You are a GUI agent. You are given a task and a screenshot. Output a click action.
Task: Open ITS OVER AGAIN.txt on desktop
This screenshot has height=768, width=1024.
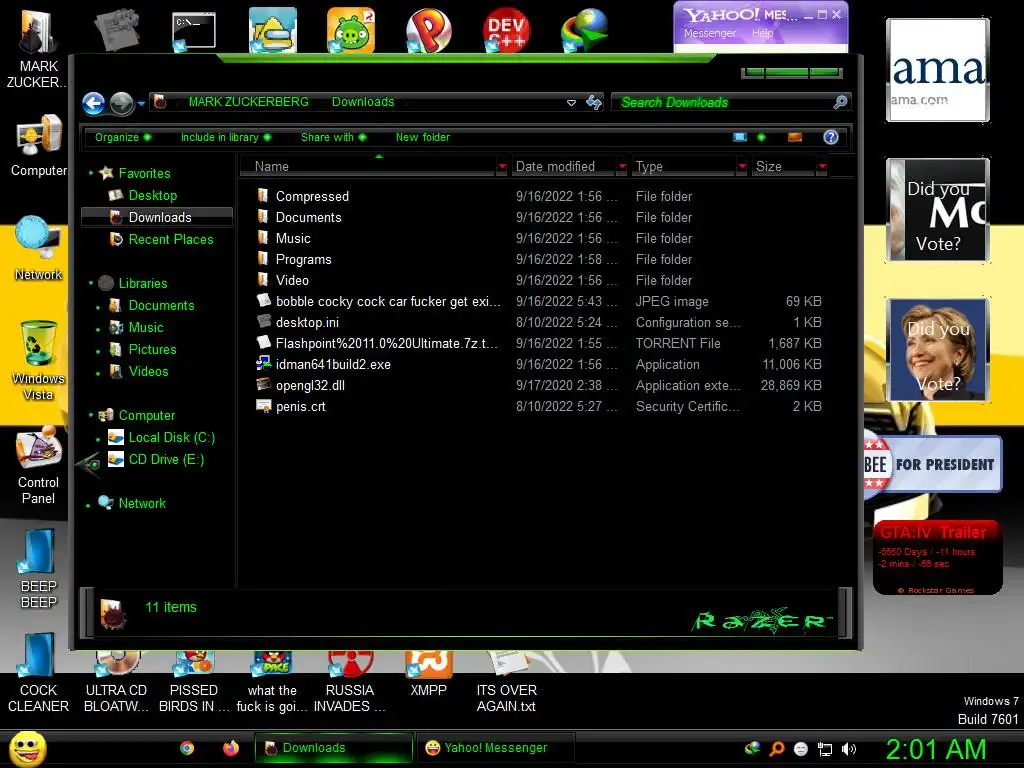(x=506, y=682)
